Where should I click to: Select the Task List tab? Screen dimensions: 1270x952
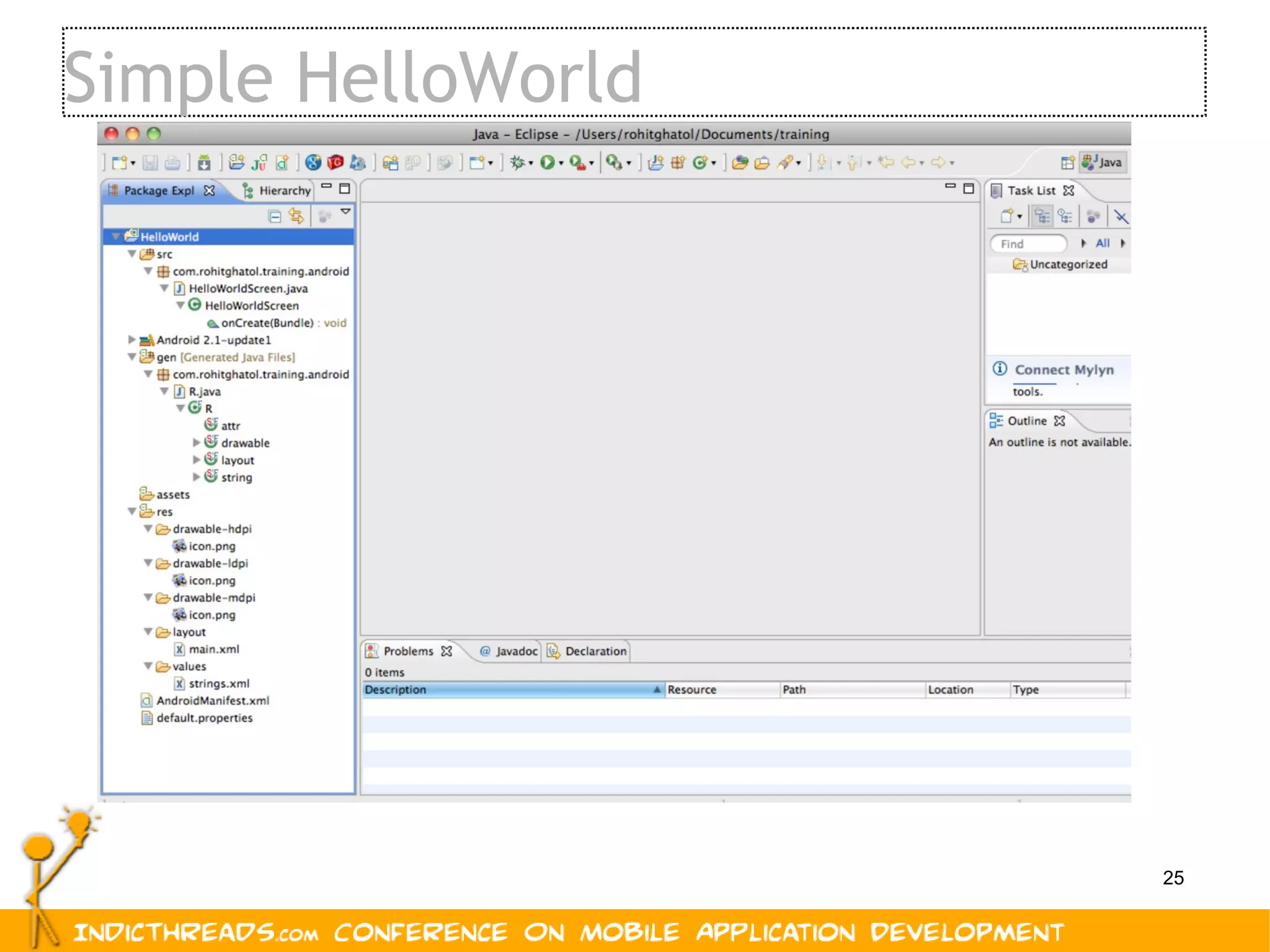point(1032,190)
